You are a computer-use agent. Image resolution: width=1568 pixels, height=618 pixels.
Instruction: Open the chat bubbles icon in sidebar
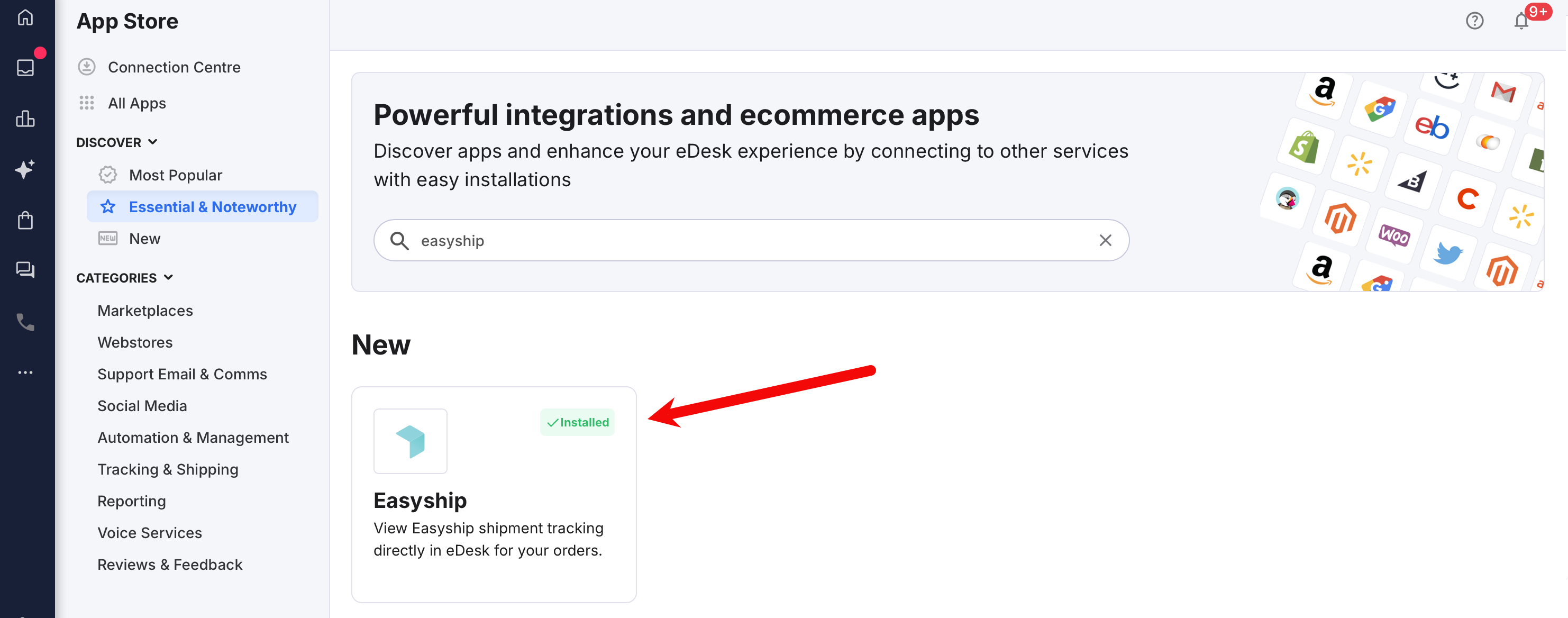click(25, 270)
